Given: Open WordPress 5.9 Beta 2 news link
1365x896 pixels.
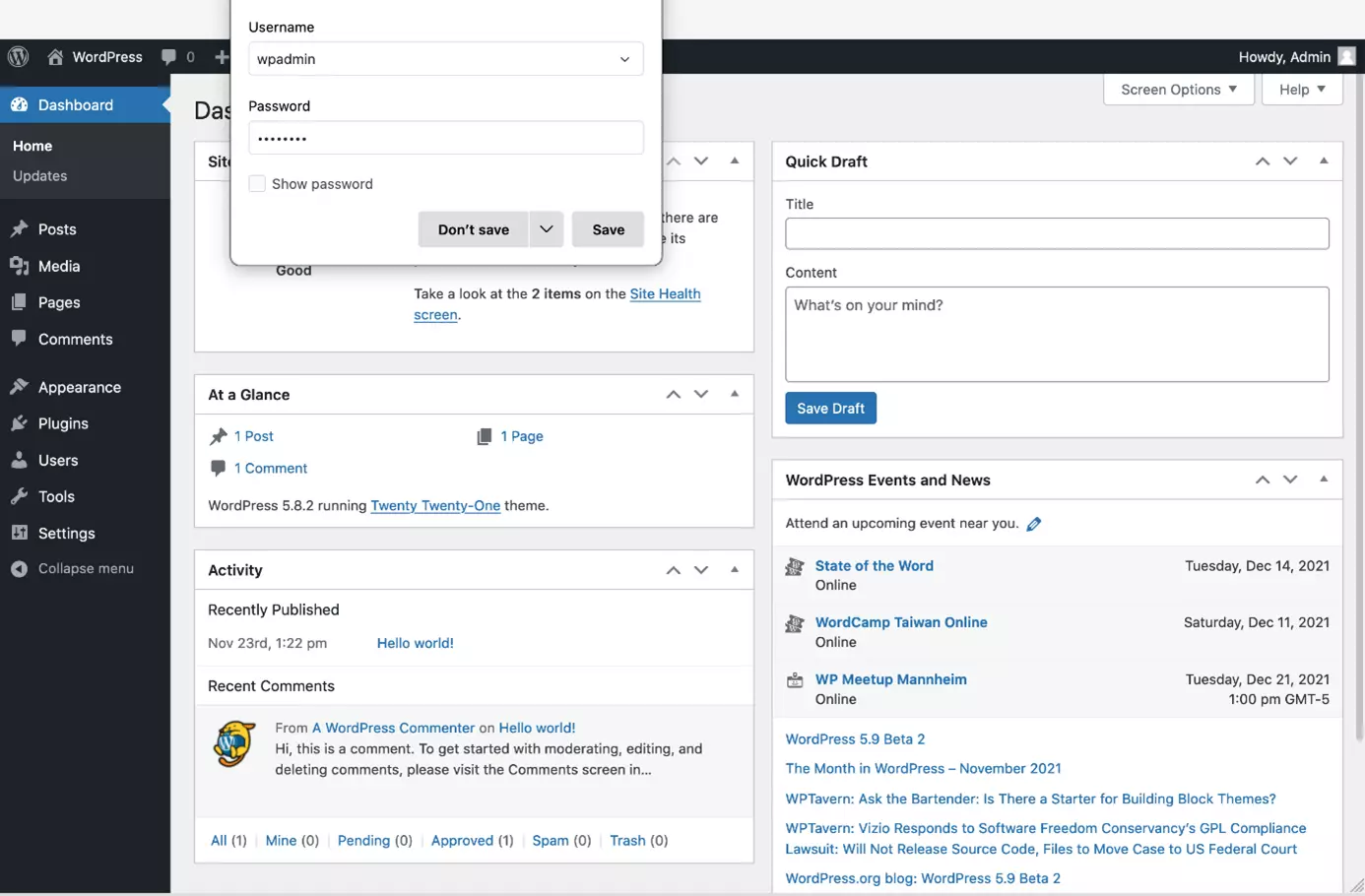Looking at the screenshot, I should pyautogui.click(x=855, y=739).
